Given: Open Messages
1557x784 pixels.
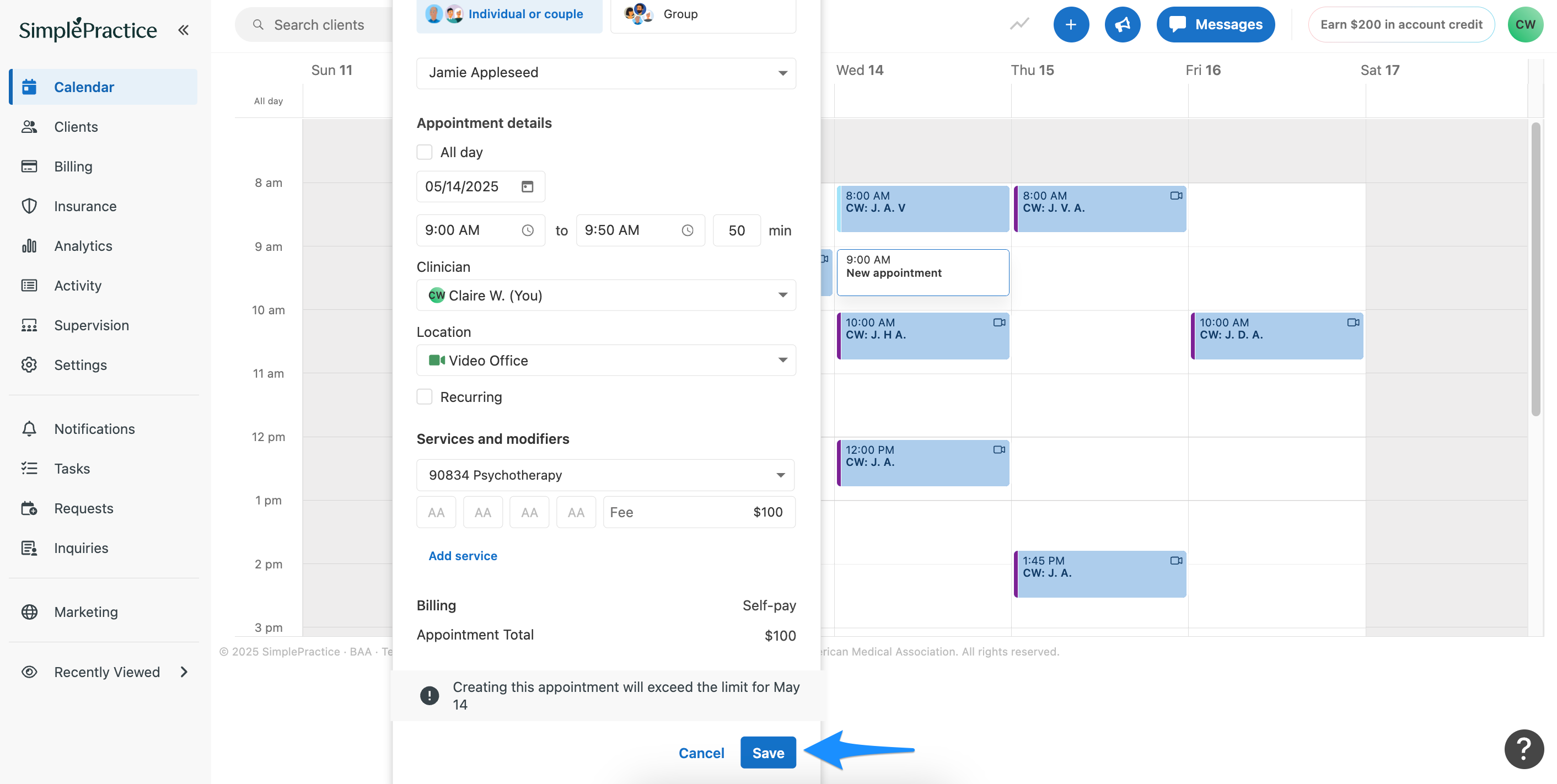Looking at the screenshot, I should point(1216,24).
